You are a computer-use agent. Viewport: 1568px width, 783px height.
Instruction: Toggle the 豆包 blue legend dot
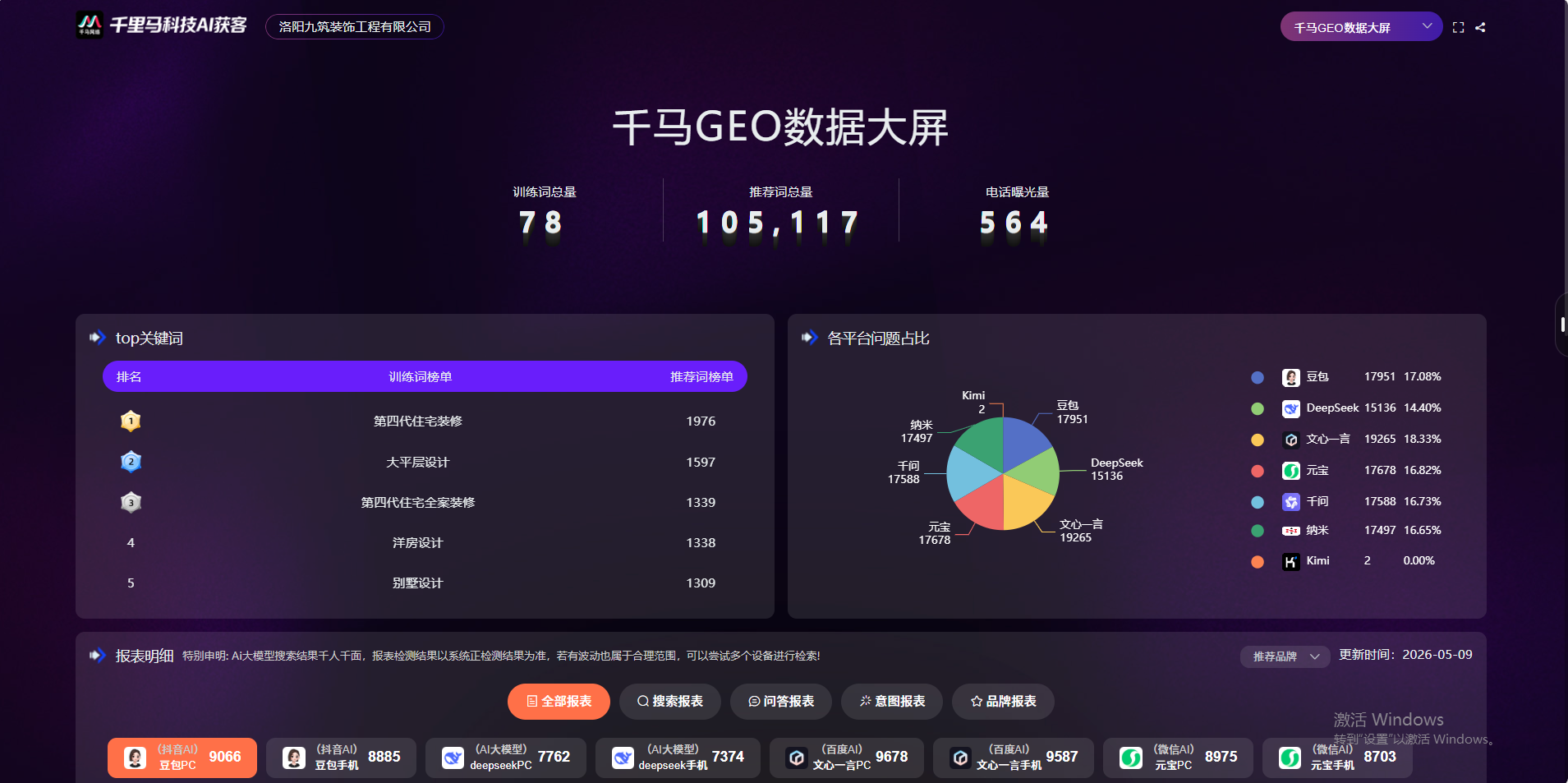pyautogui.click(x=1257, y=377)
